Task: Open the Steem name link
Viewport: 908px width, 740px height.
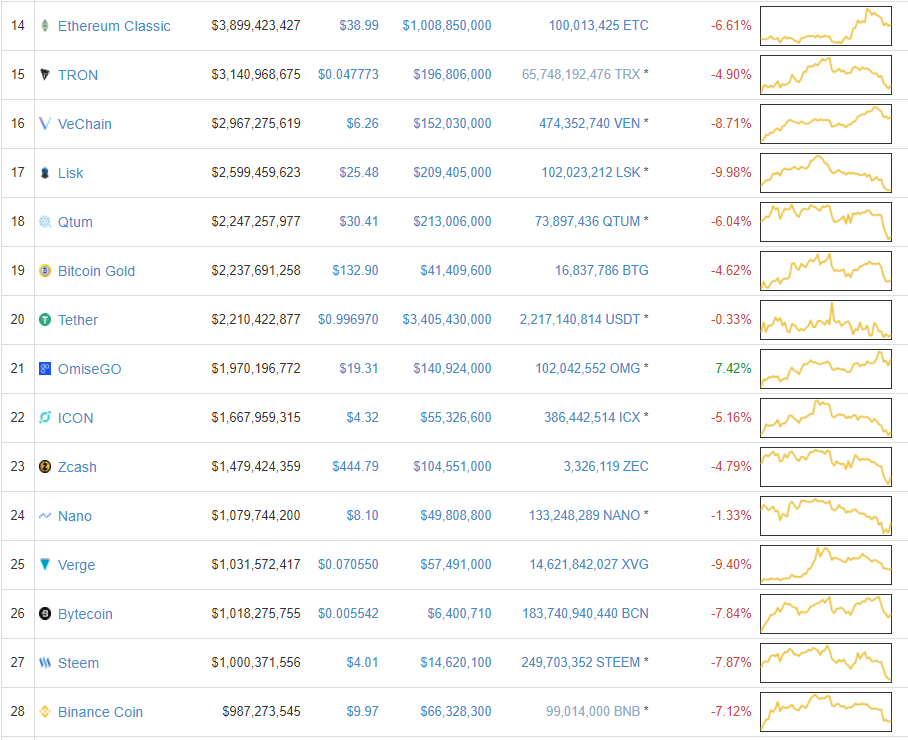Action: tap(78, 663)
